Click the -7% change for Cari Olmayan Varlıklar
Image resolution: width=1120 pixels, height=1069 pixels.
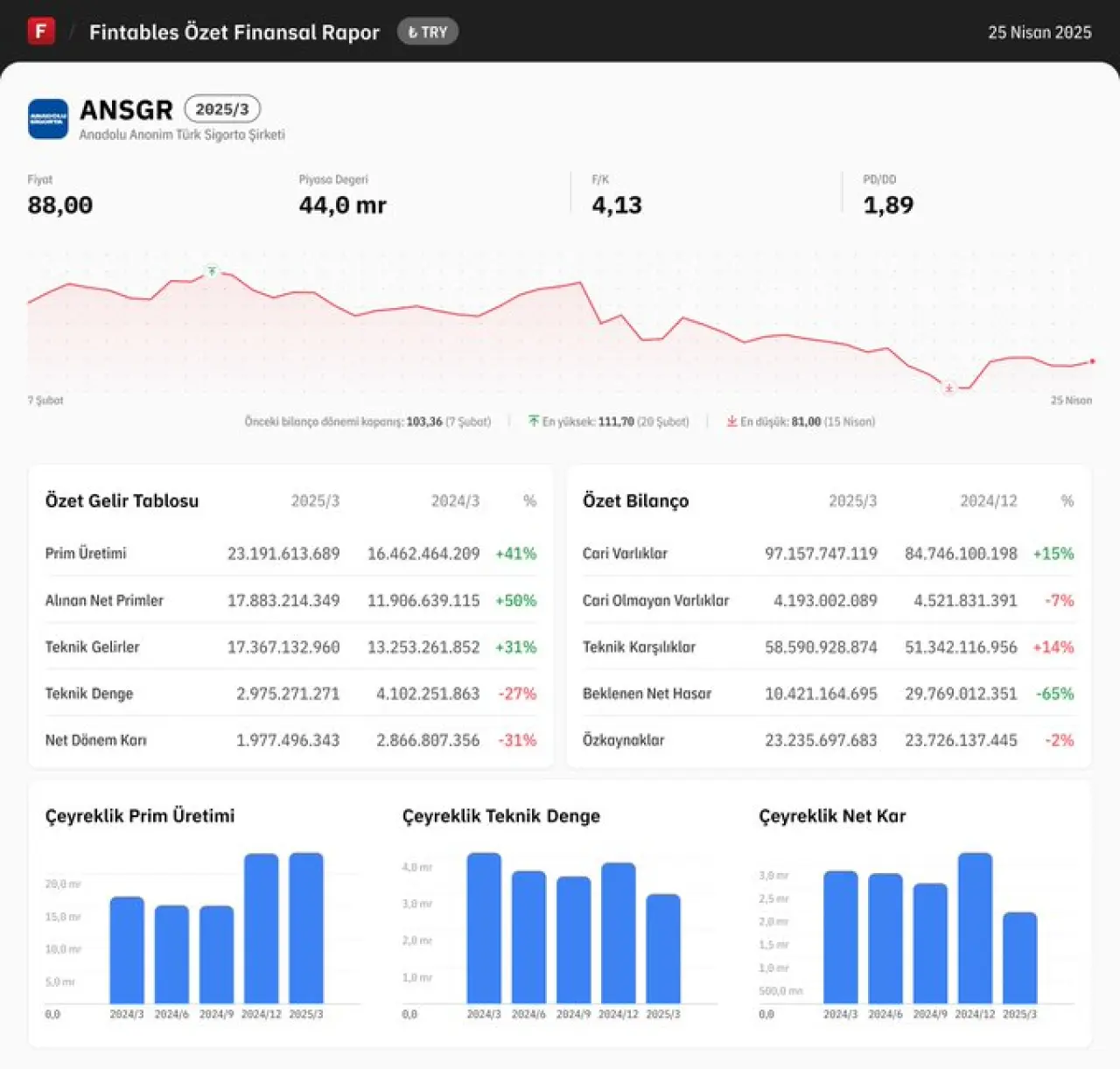tap(1059, 600)
